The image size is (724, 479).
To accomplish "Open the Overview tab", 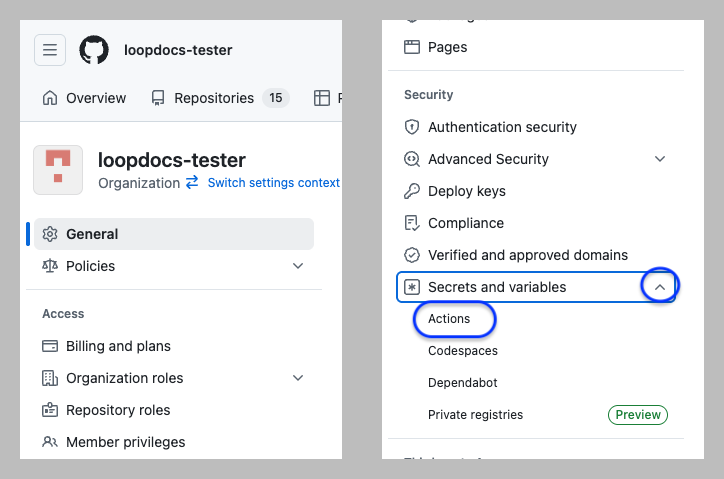I will tap(85, 98).
